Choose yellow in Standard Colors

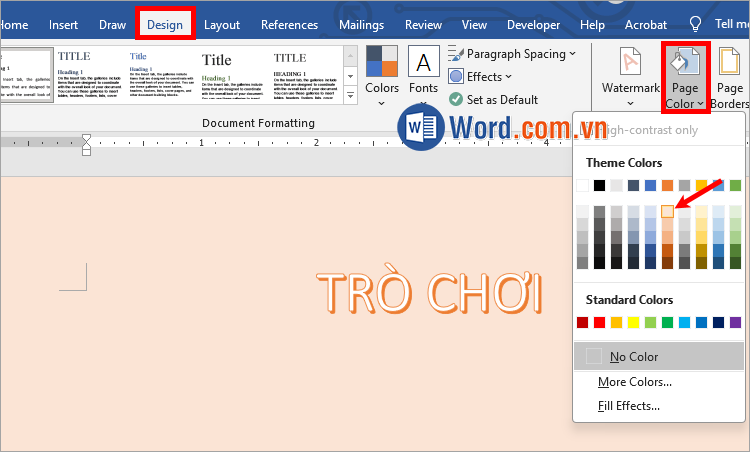[x=633, y=322]
